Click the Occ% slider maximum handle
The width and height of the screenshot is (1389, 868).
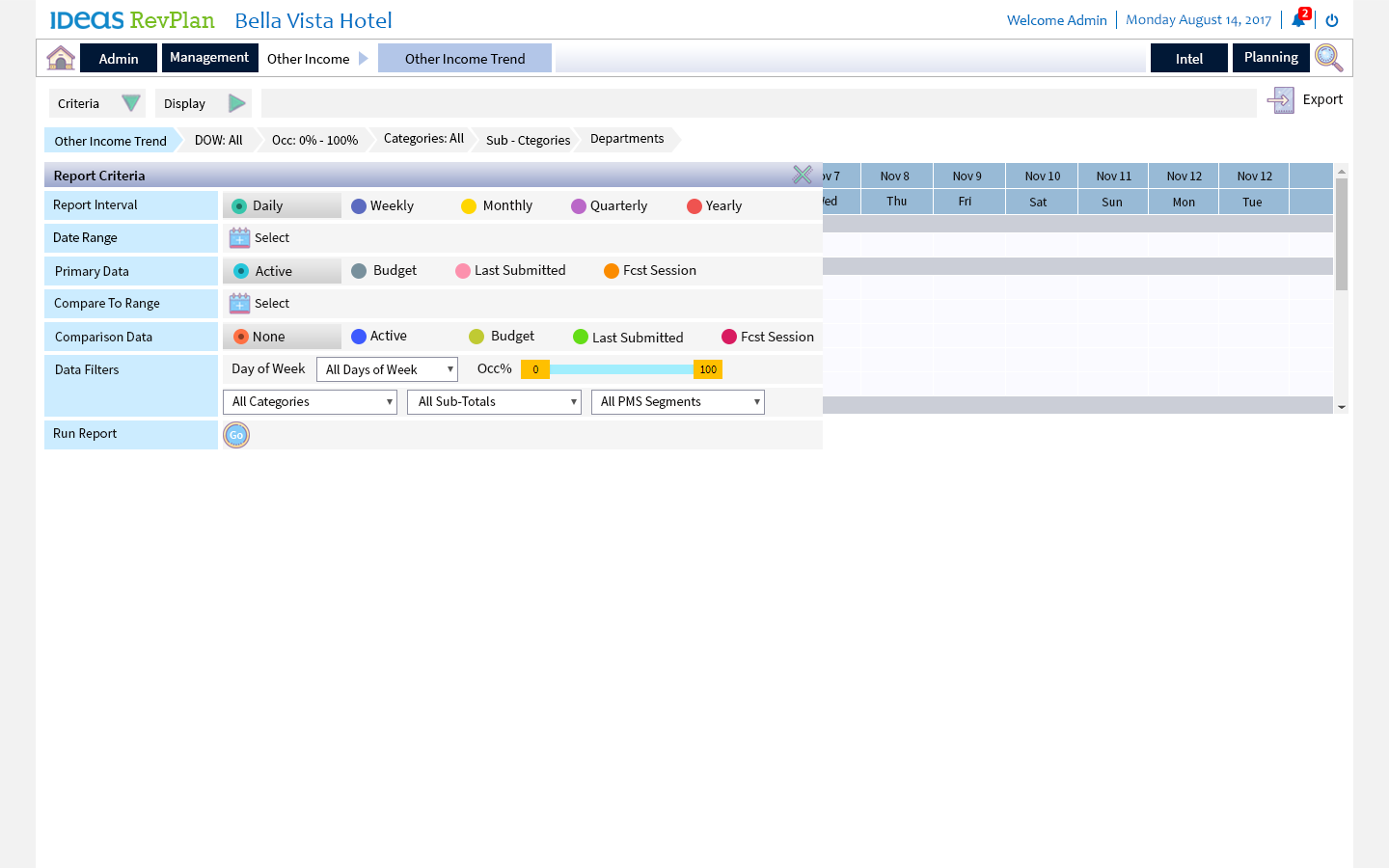708,369
